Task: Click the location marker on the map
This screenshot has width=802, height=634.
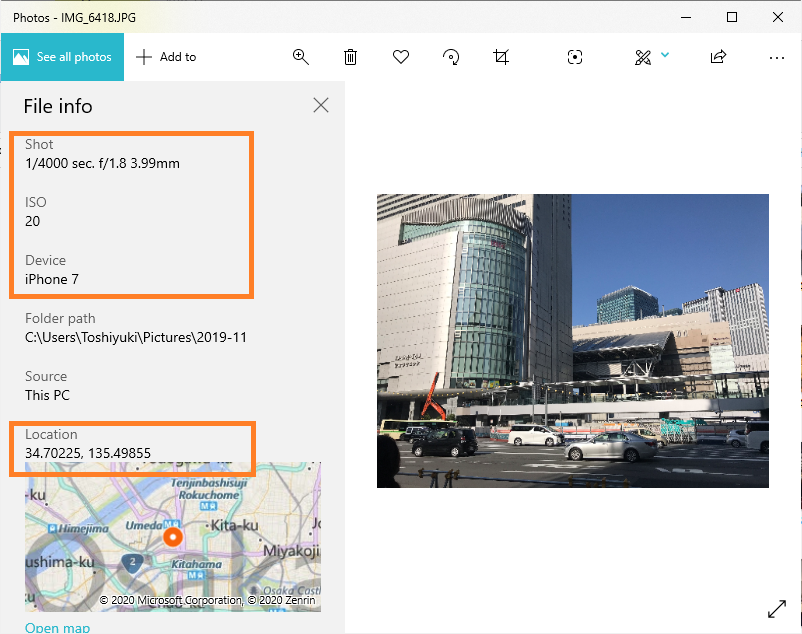Action: coord(173,537)
